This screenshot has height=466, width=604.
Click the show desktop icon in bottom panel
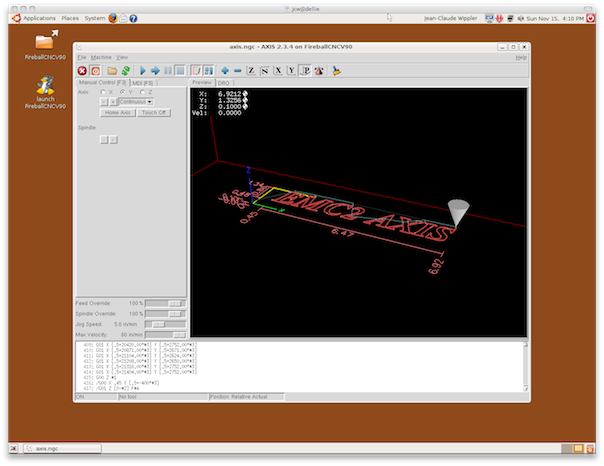[x=14, y=449]
